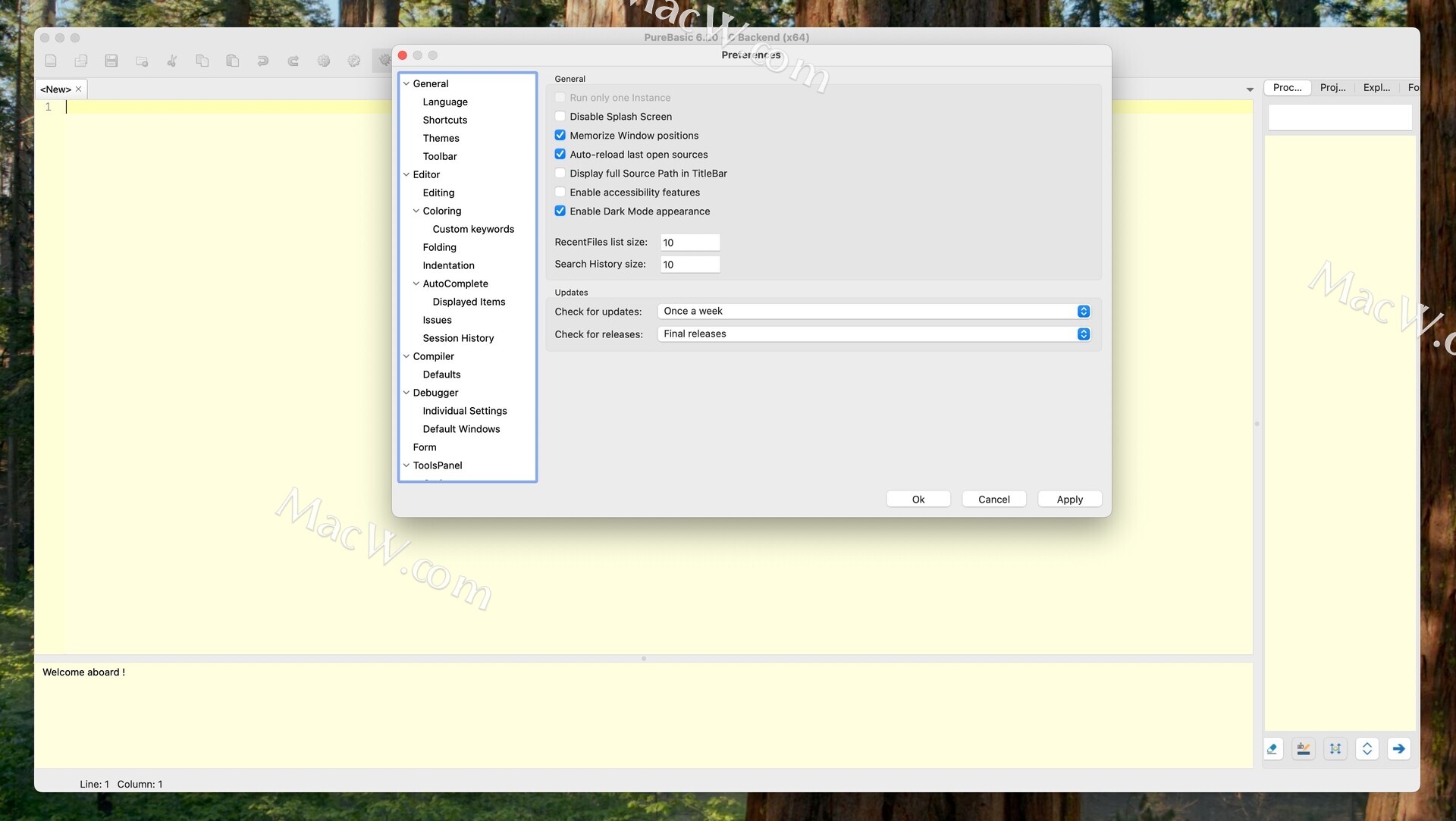The width and height of the screenshot is (1456, 821).
Task: Uncheck Auto-reload last open sources
Action: pos(560,155)
